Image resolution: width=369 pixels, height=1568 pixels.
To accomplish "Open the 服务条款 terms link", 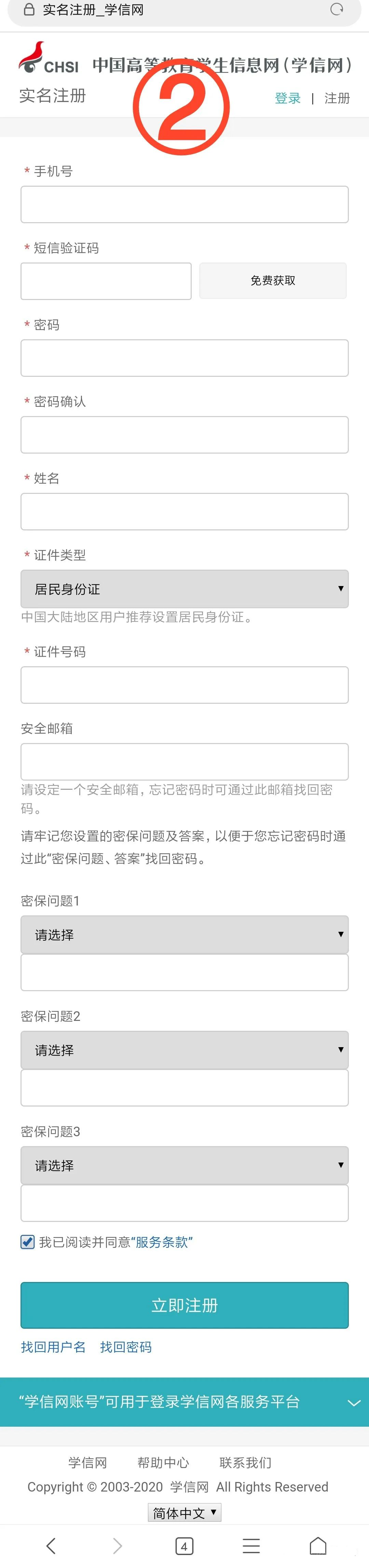I will 162,1242.
